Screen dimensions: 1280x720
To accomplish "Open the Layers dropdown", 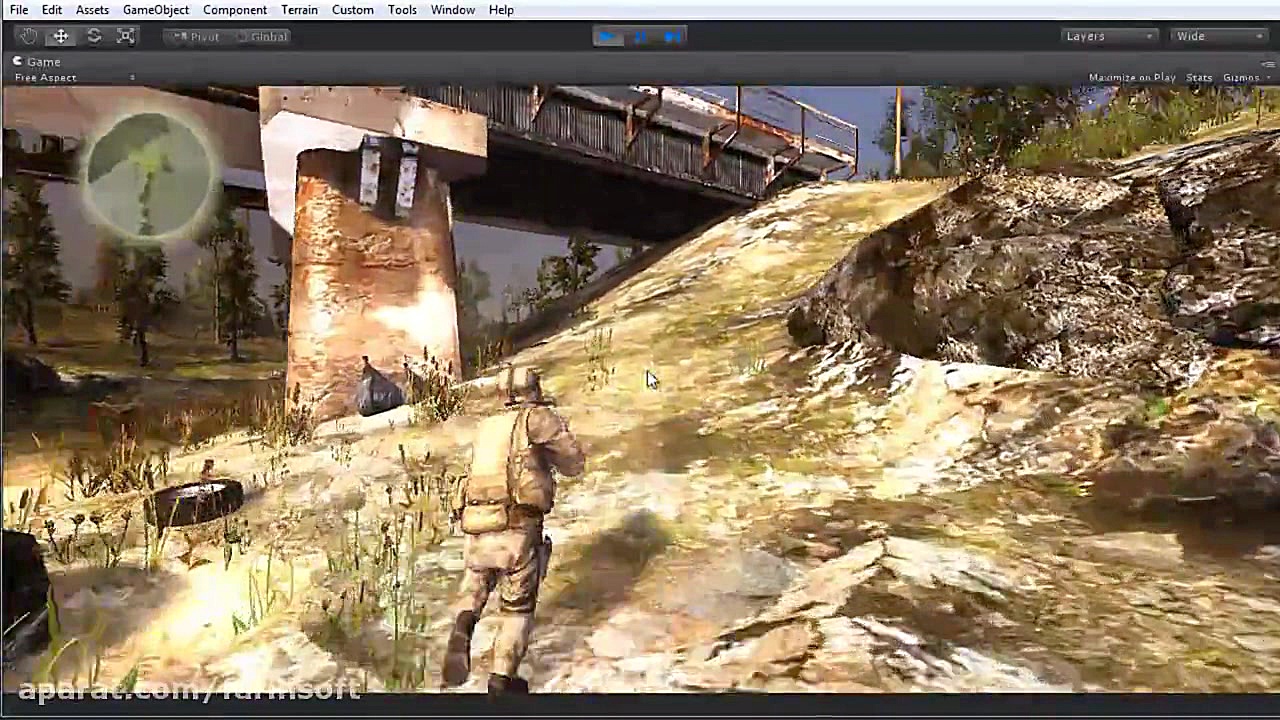I will [1110, 36].
